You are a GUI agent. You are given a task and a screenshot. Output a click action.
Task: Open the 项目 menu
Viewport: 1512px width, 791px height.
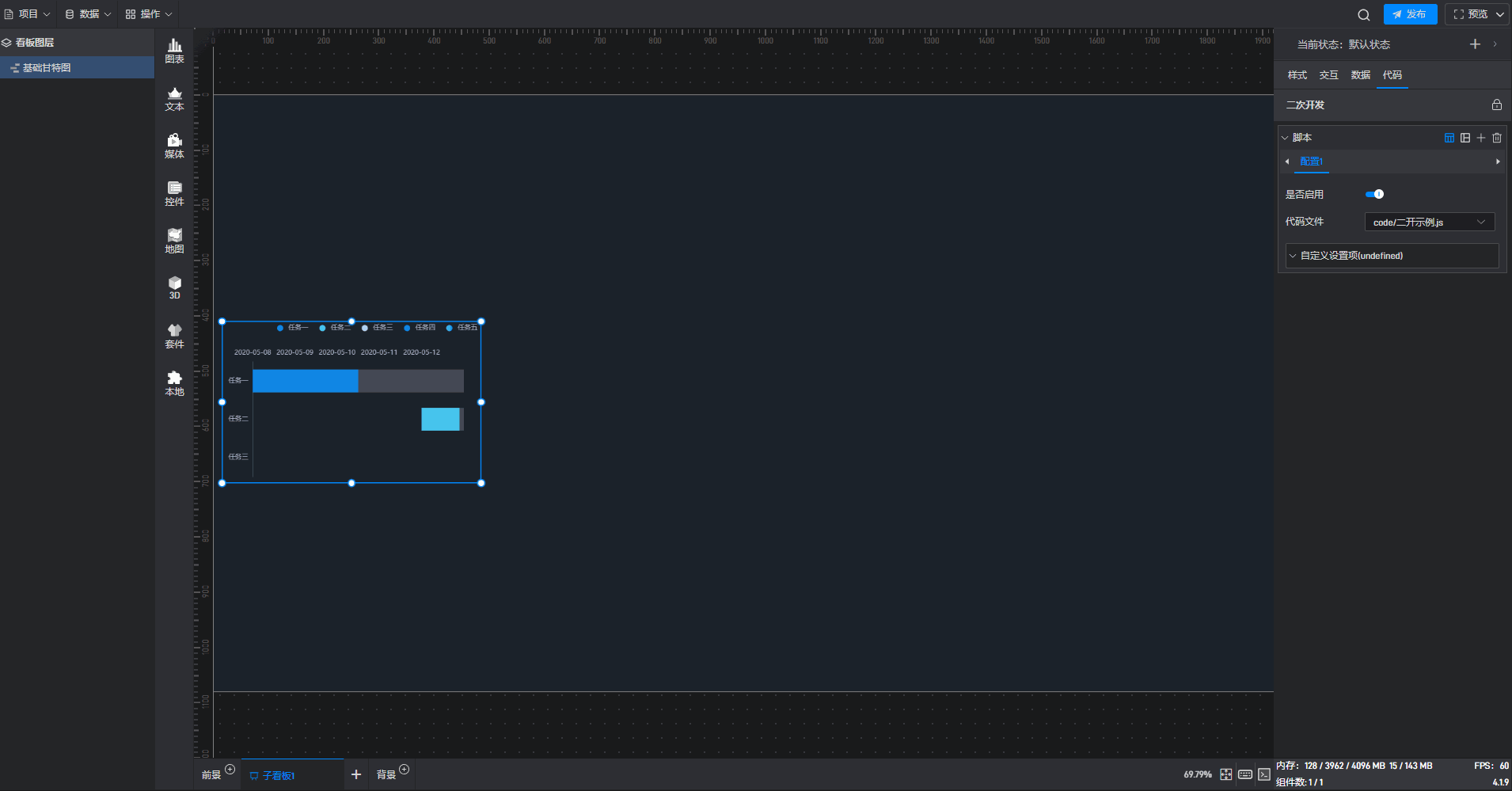tap(28, 14)
